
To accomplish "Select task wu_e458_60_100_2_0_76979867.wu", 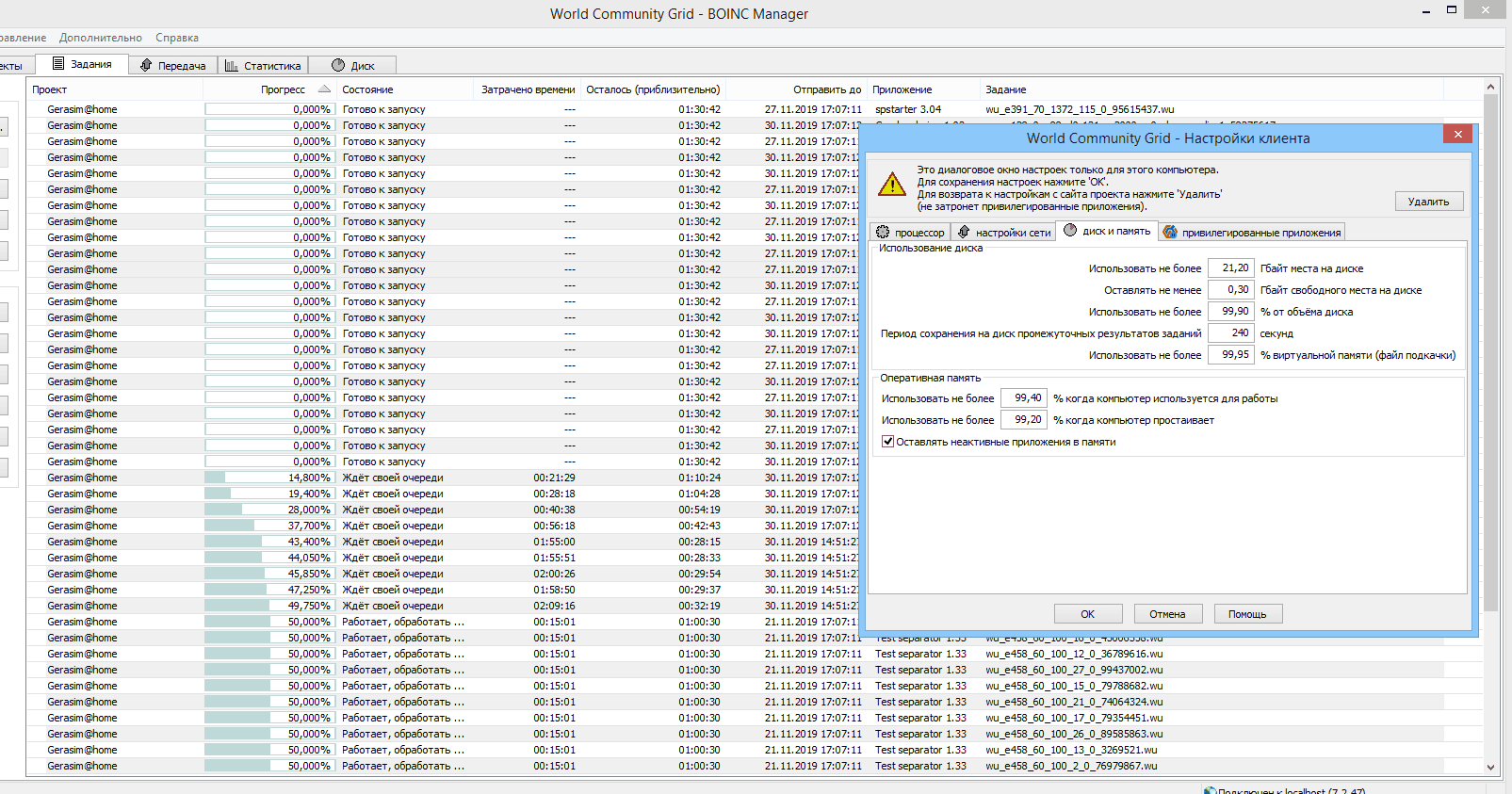I will [1070, 766].
